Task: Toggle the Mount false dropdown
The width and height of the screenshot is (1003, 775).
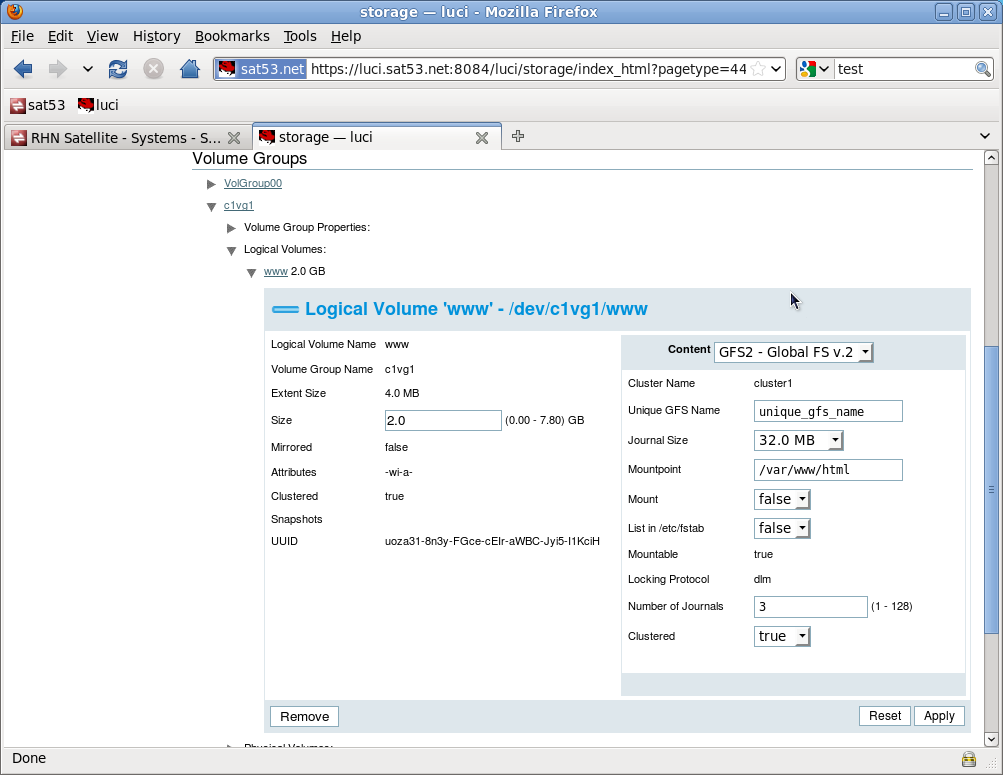Action: (x=782, y=499)
